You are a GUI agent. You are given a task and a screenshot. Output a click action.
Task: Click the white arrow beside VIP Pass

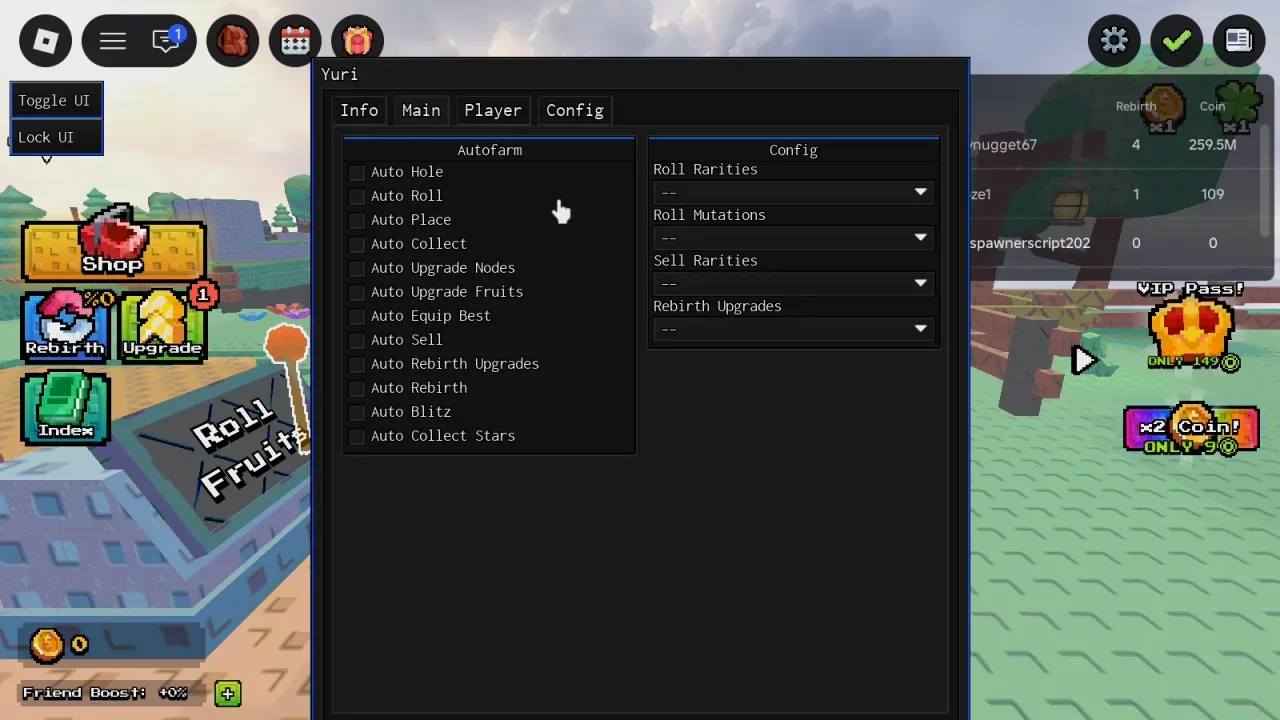[x=1085, y=360]
